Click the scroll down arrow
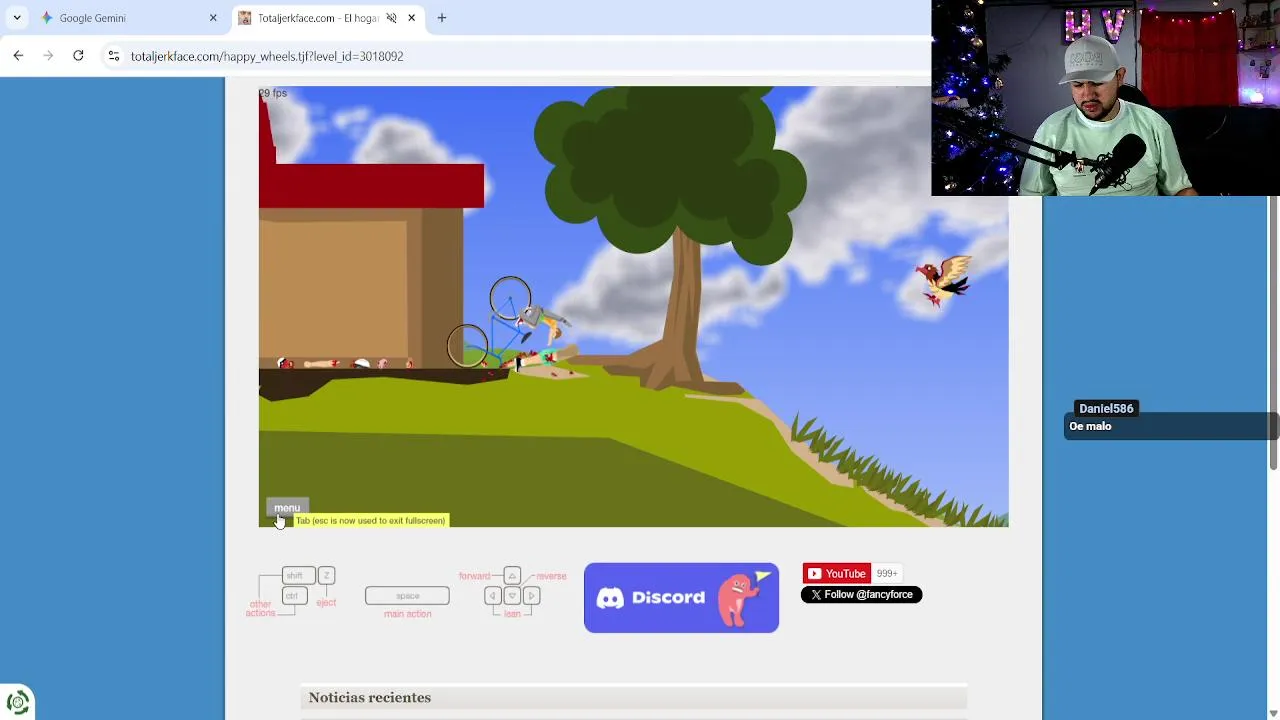Viewport: 1280px width, 720px height. (1273, 712)
